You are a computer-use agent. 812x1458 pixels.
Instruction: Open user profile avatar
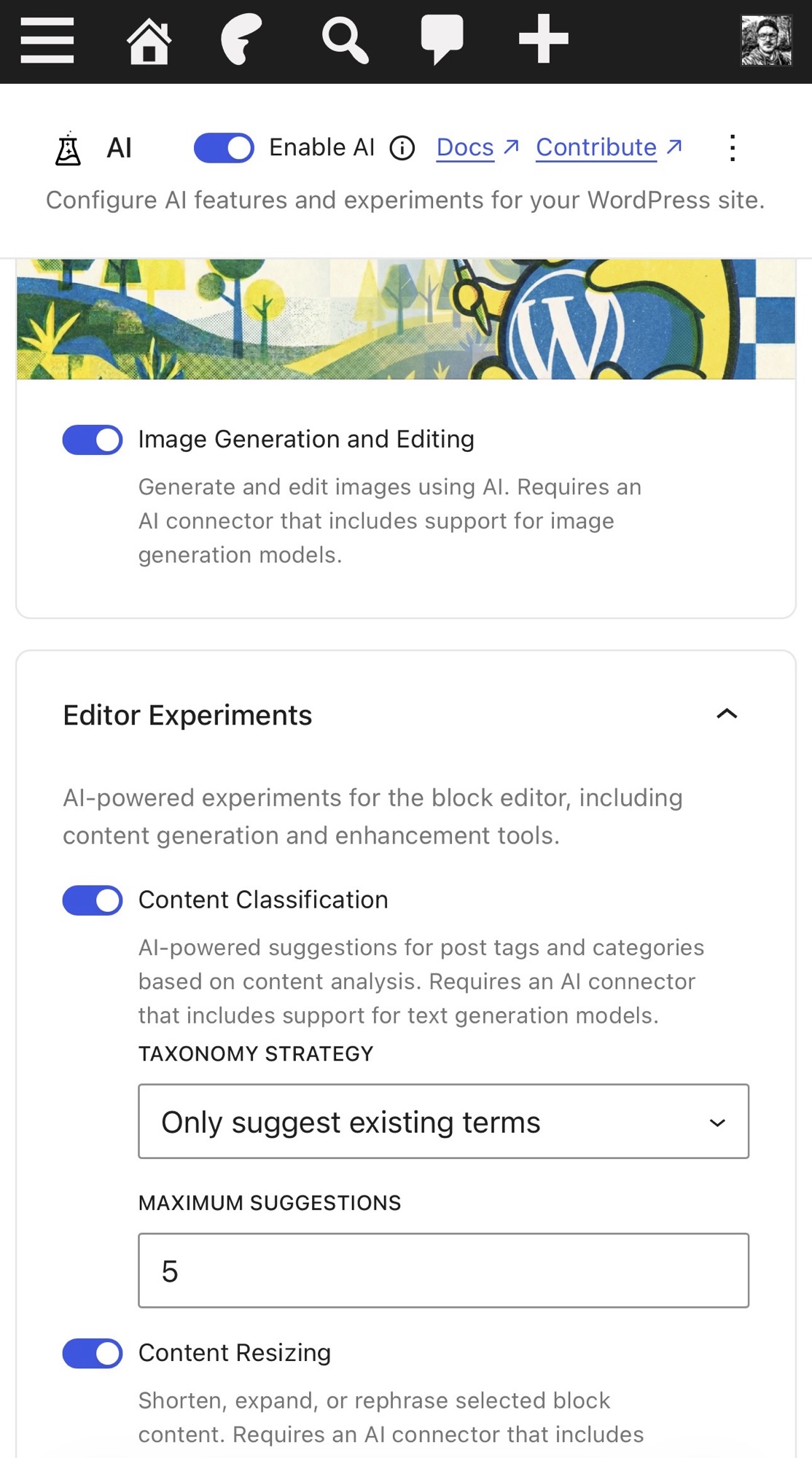tap(766, 41)
